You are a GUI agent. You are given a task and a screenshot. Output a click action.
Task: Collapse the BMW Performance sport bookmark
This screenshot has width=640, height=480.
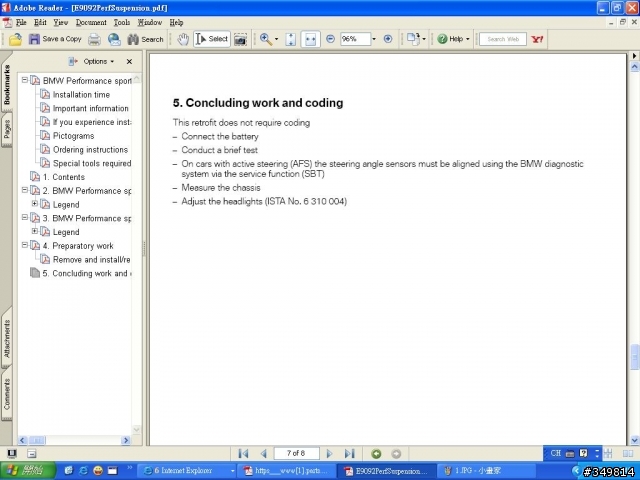[25, 80]
